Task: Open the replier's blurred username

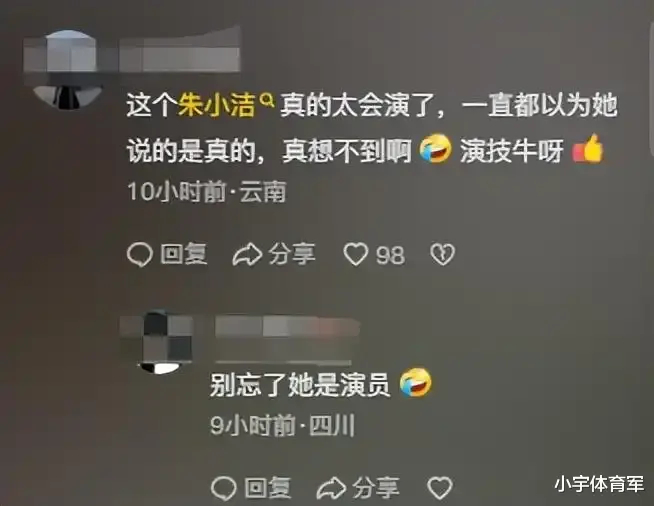Action: click(x=287, y=331)
